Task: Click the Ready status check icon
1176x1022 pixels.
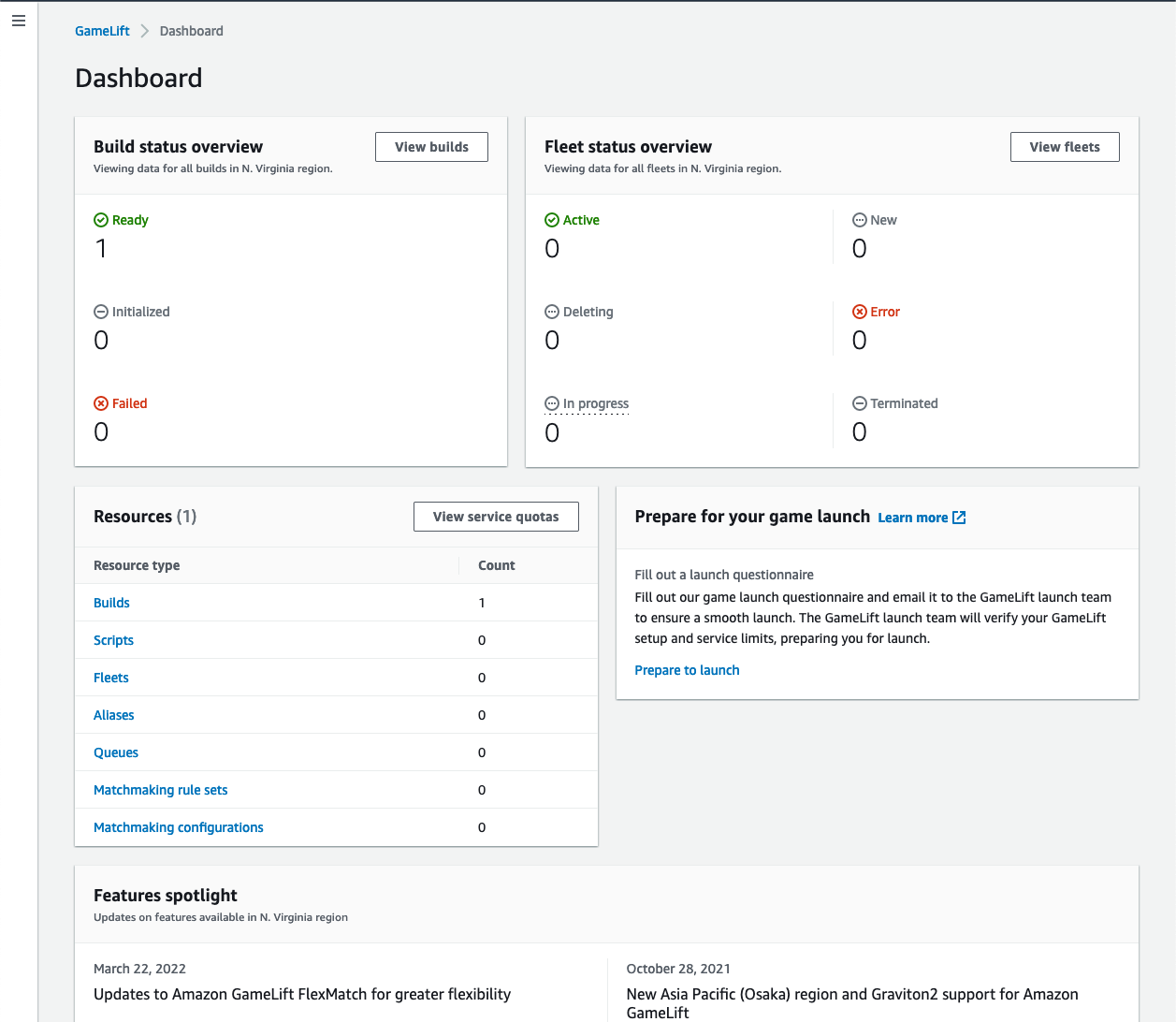Action: 99,220
